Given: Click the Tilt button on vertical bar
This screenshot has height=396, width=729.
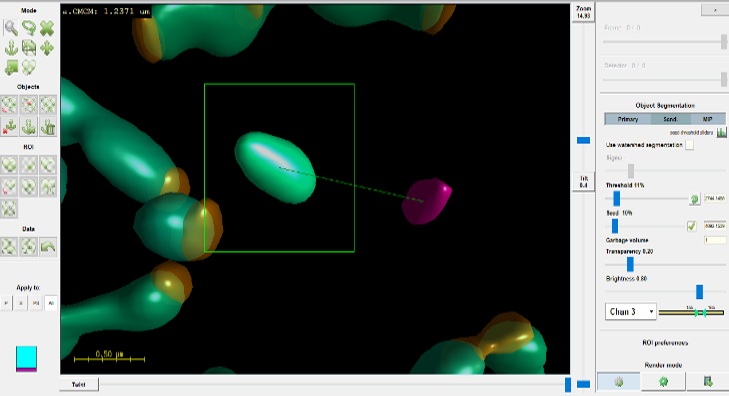Looking at the screenshot, I should (x=583, y=181).
